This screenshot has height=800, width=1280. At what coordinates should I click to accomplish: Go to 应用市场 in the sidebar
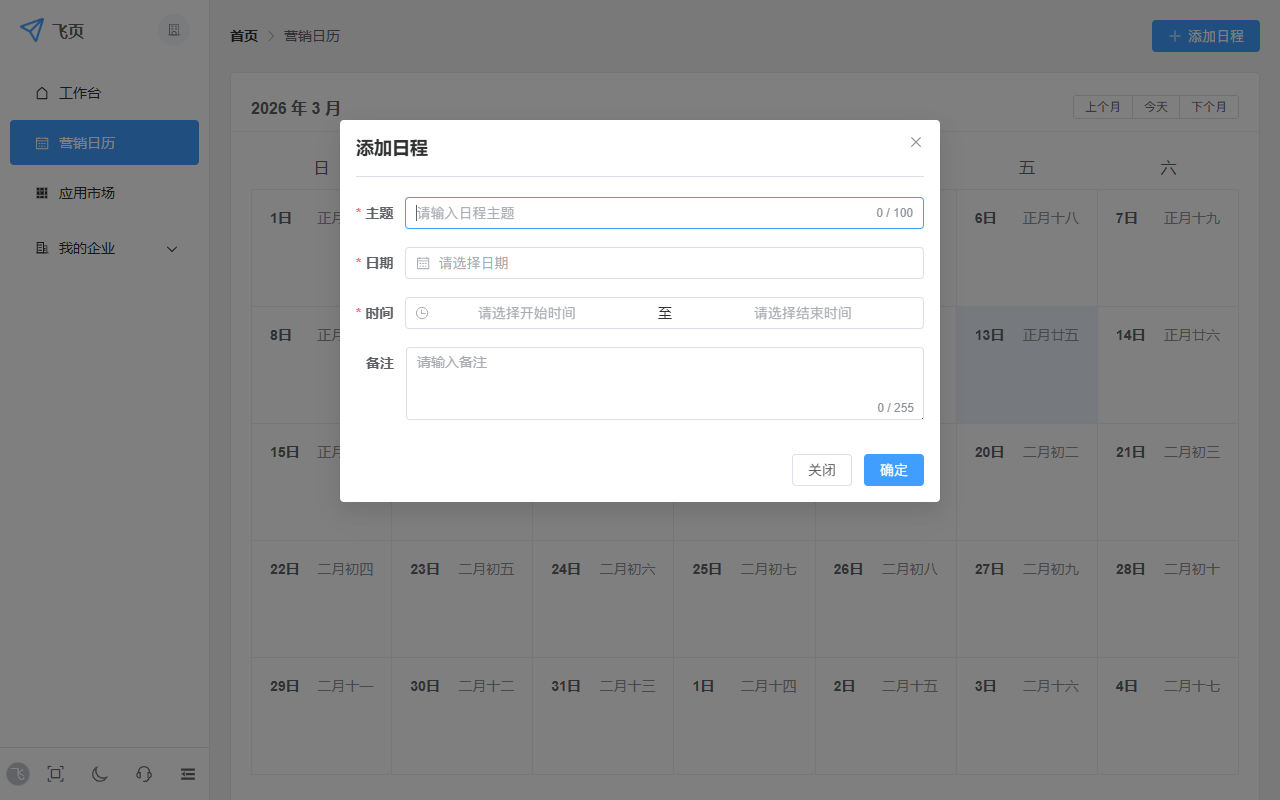tap(87, 193)
